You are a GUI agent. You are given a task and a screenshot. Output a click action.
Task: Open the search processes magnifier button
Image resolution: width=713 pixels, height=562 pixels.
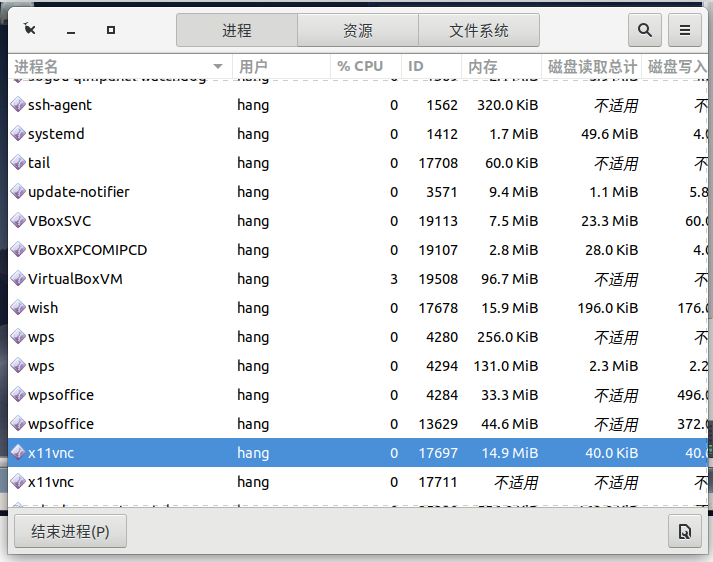(644, 30)
